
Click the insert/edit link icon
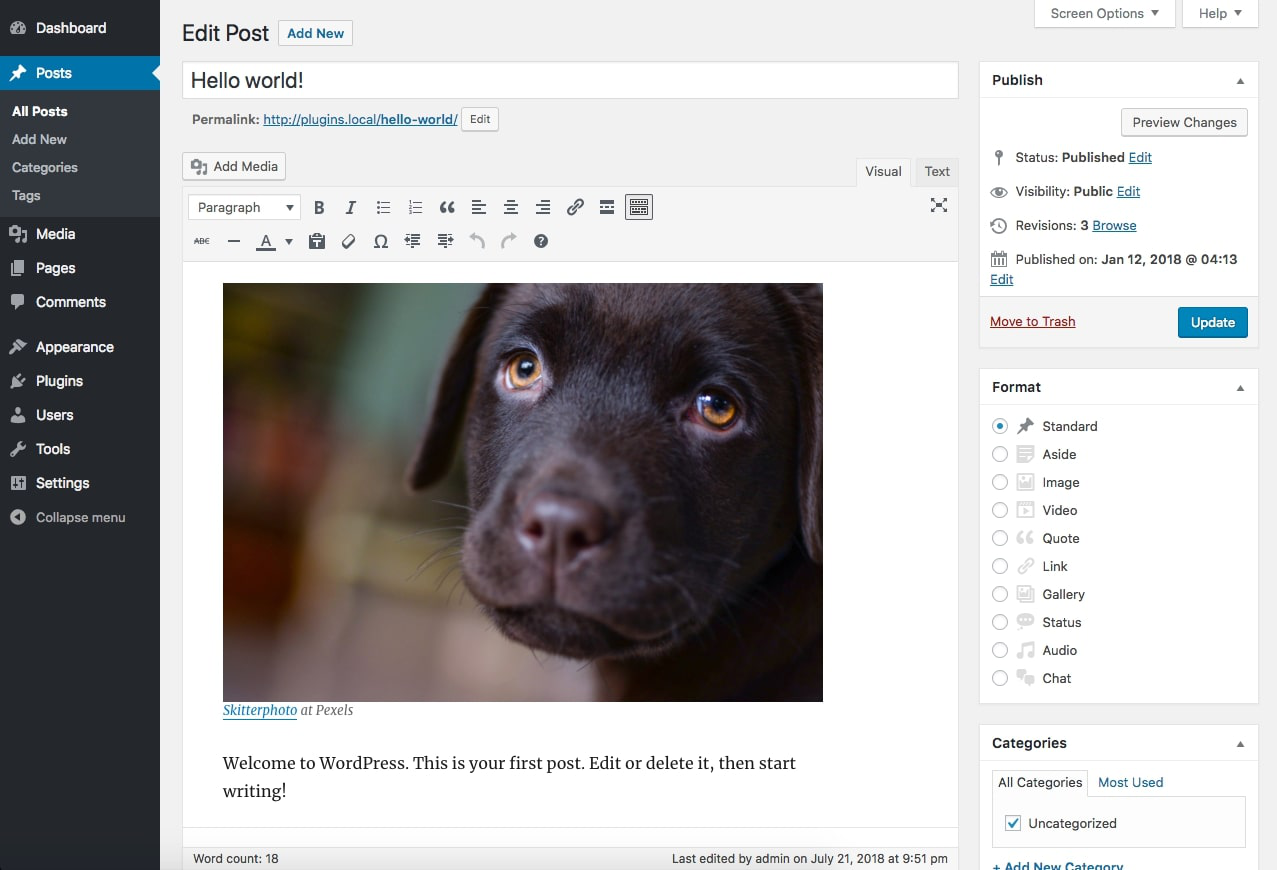tap(575, 208)
